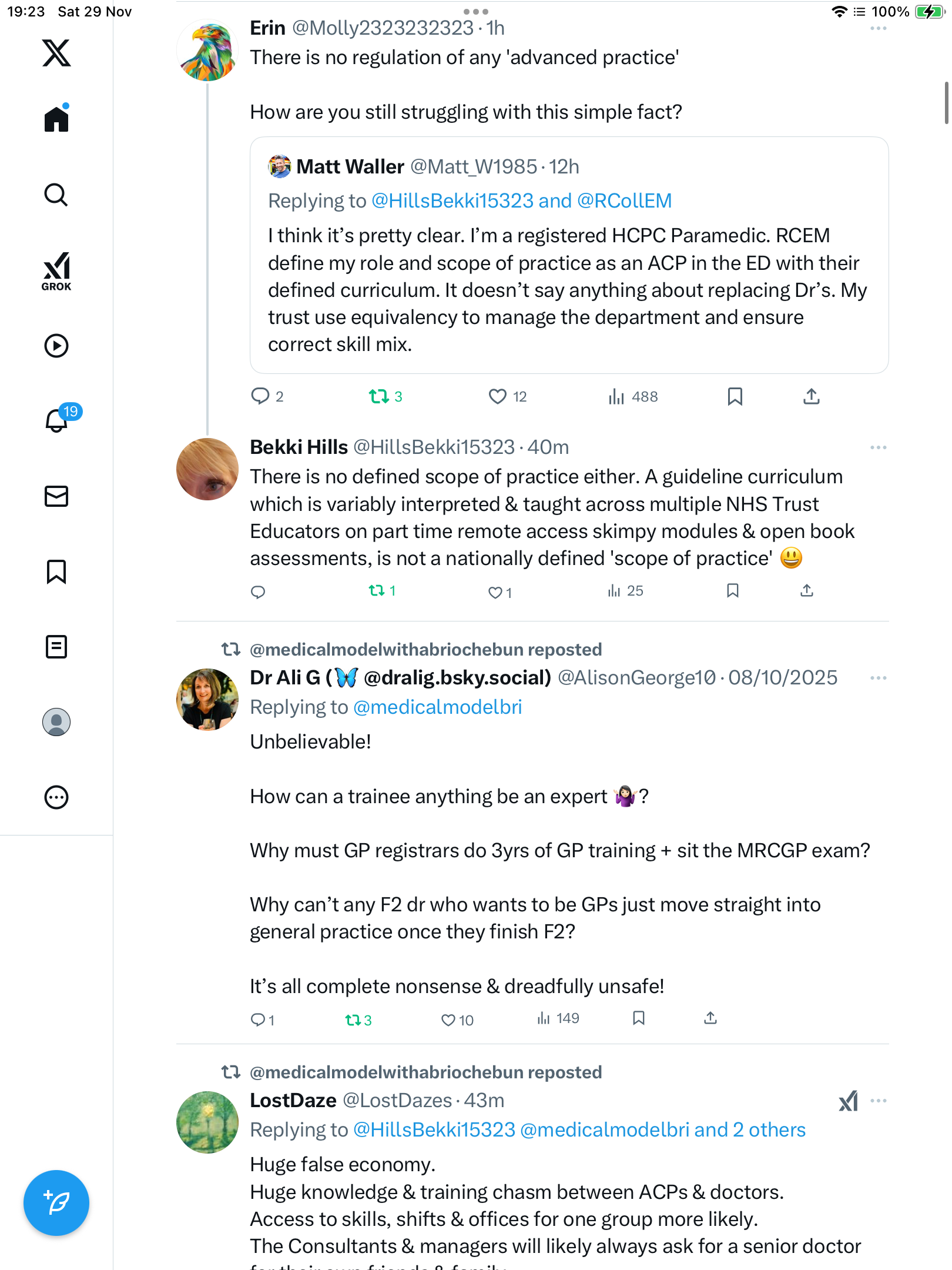Bookmark Dr Ali G's post
Image resolution: width=952 pixels, height=1270 pixels.
pos(639,1018)
